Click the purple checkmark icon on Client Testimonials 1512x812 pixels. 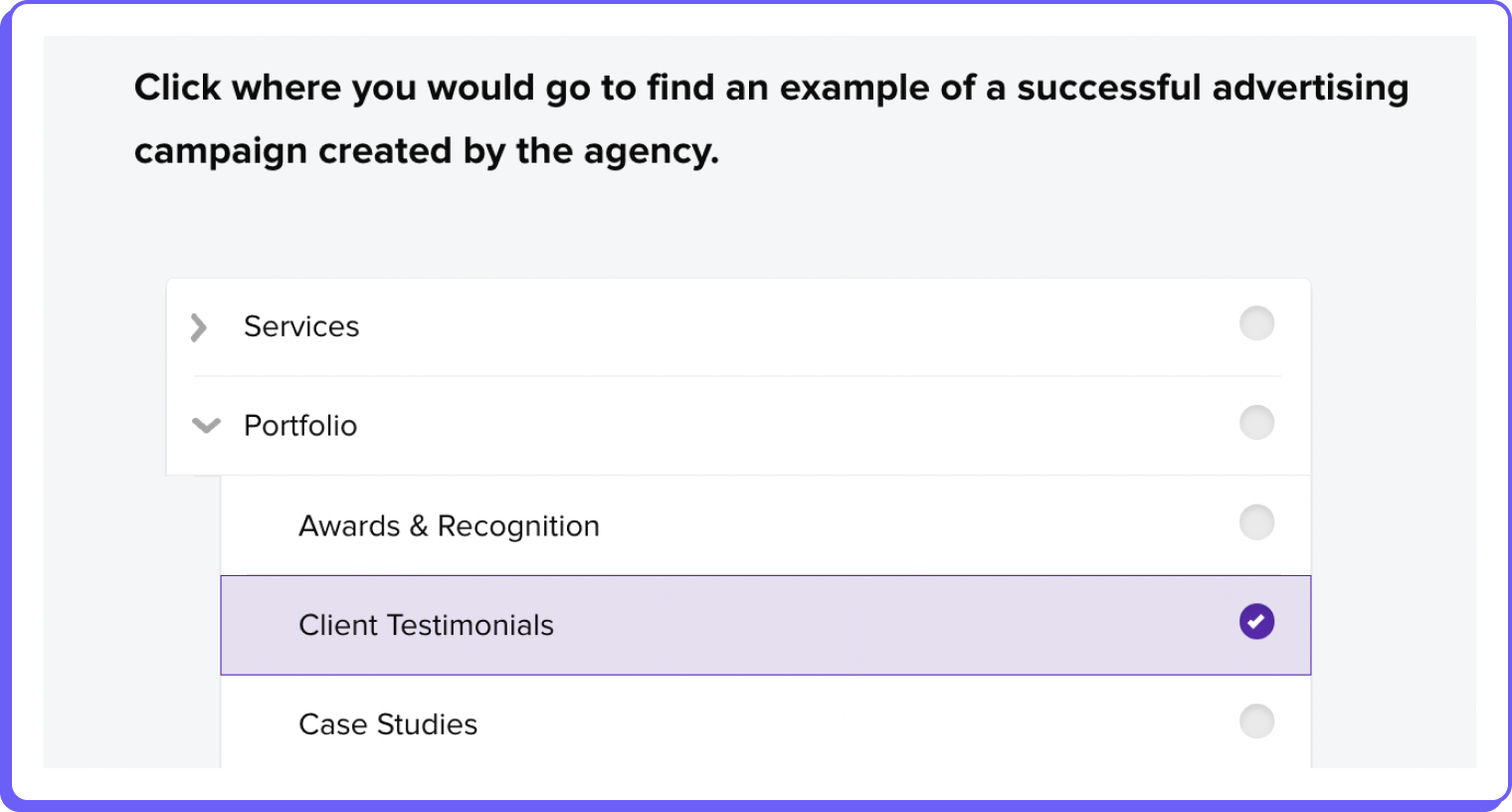point(1256,622)
